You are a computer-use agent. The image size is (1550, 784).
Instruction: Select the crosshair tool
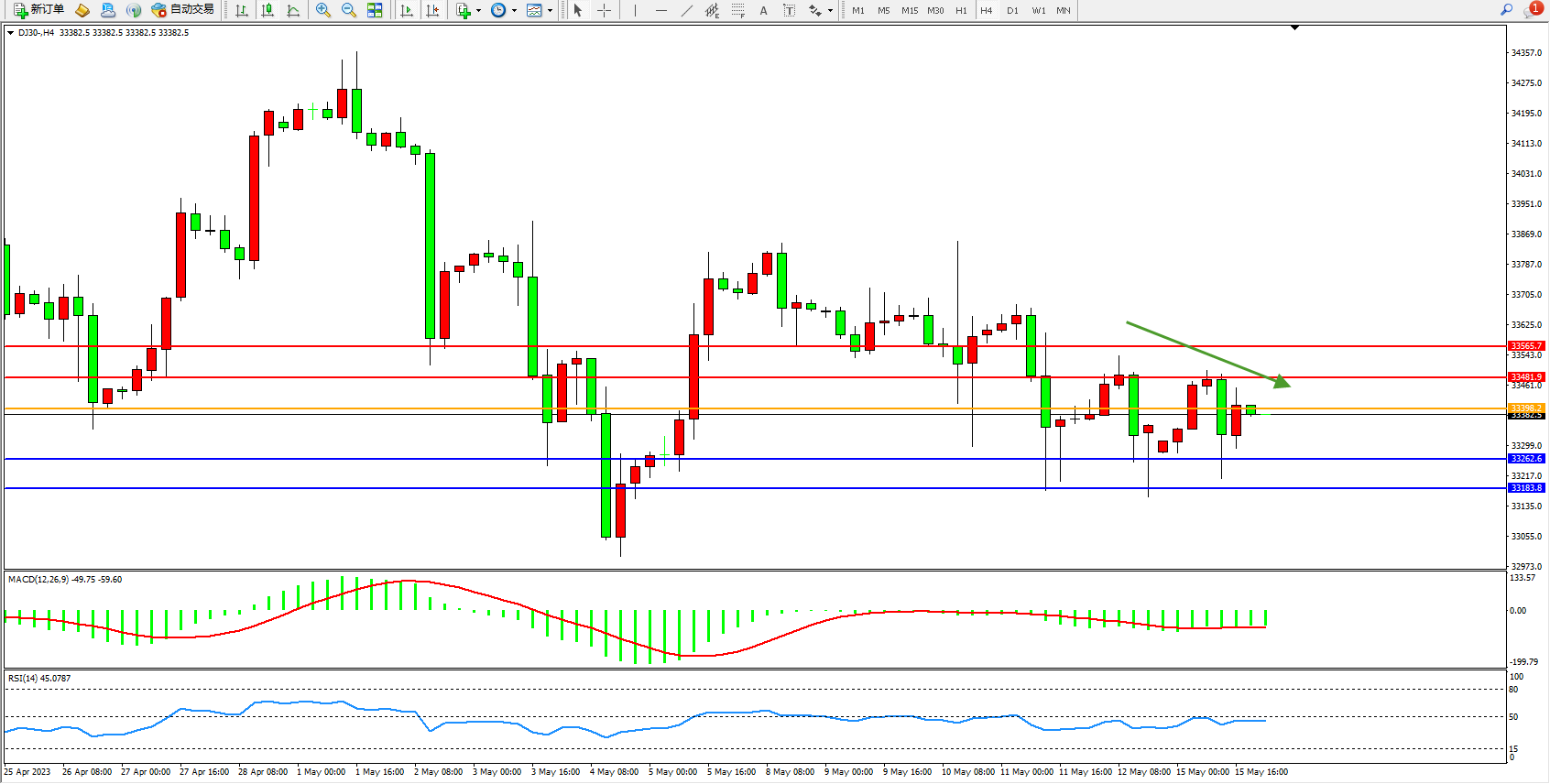coord(605,10)
